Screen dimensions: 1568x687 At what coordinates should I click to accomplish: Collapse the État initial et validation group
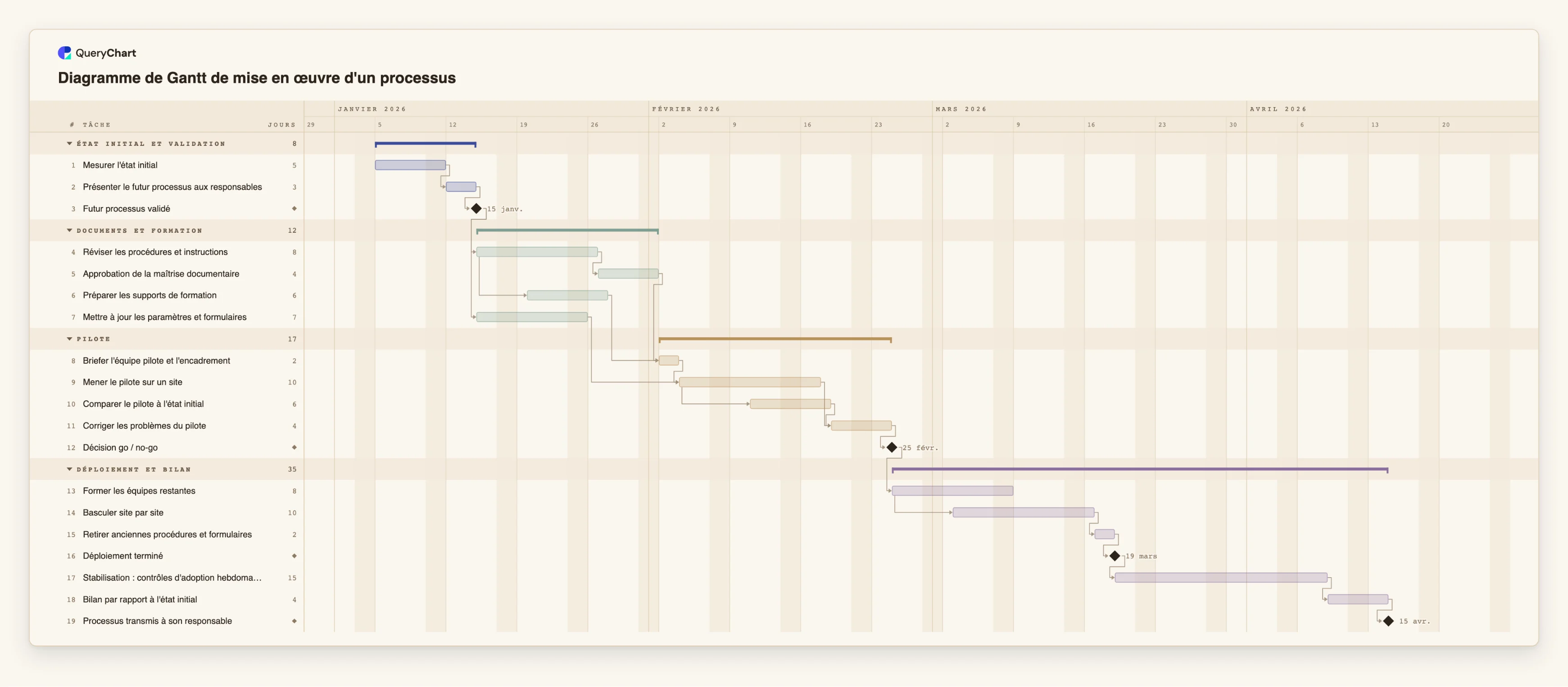pos(69,144)
